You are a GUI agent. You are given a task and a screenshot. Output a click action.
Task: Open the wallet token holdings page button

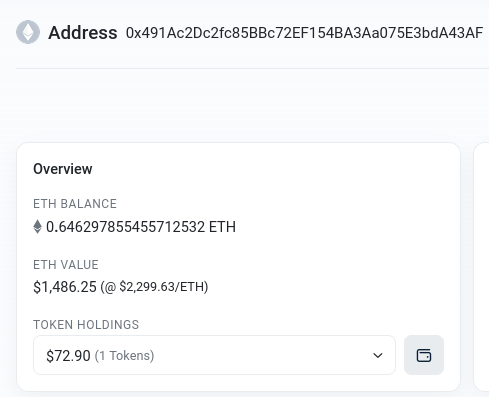coord(424,355)
